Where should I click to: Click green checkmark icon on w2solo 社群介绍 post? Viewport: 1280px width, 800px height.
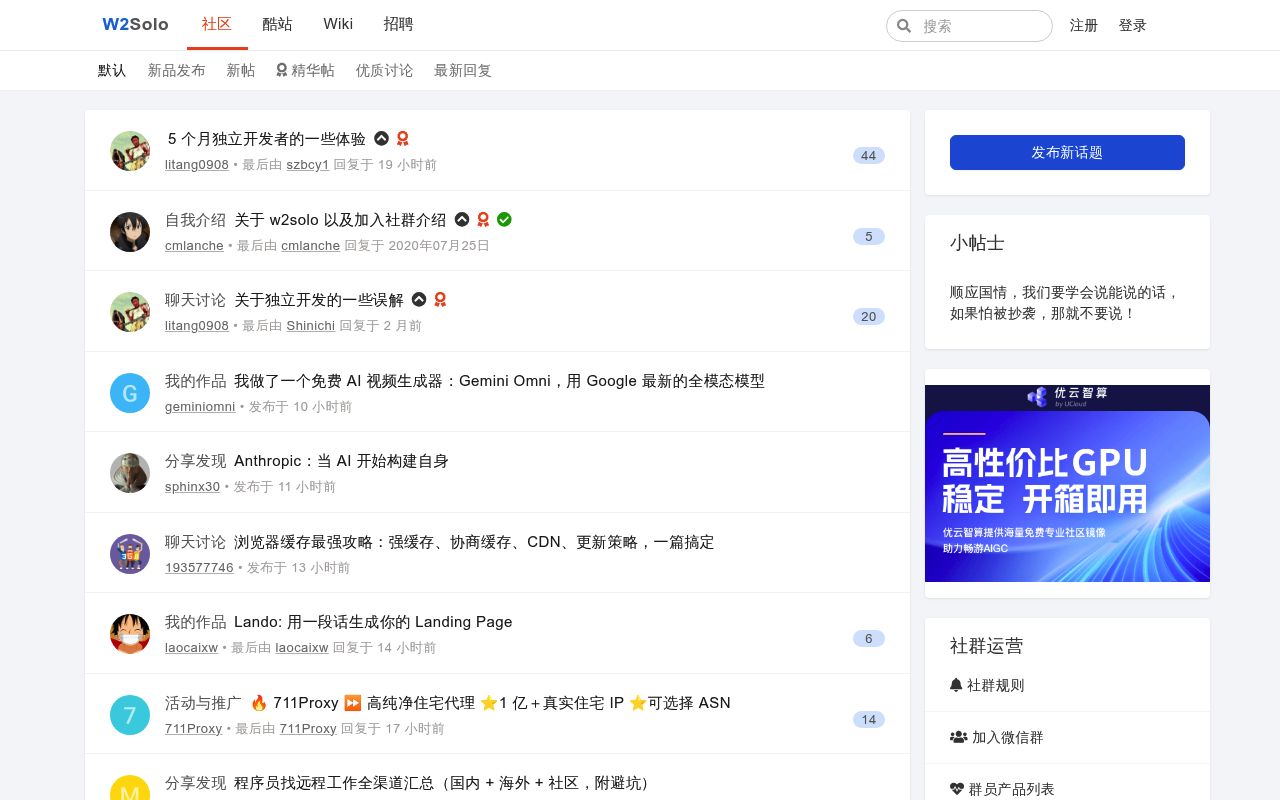point(504,219)
